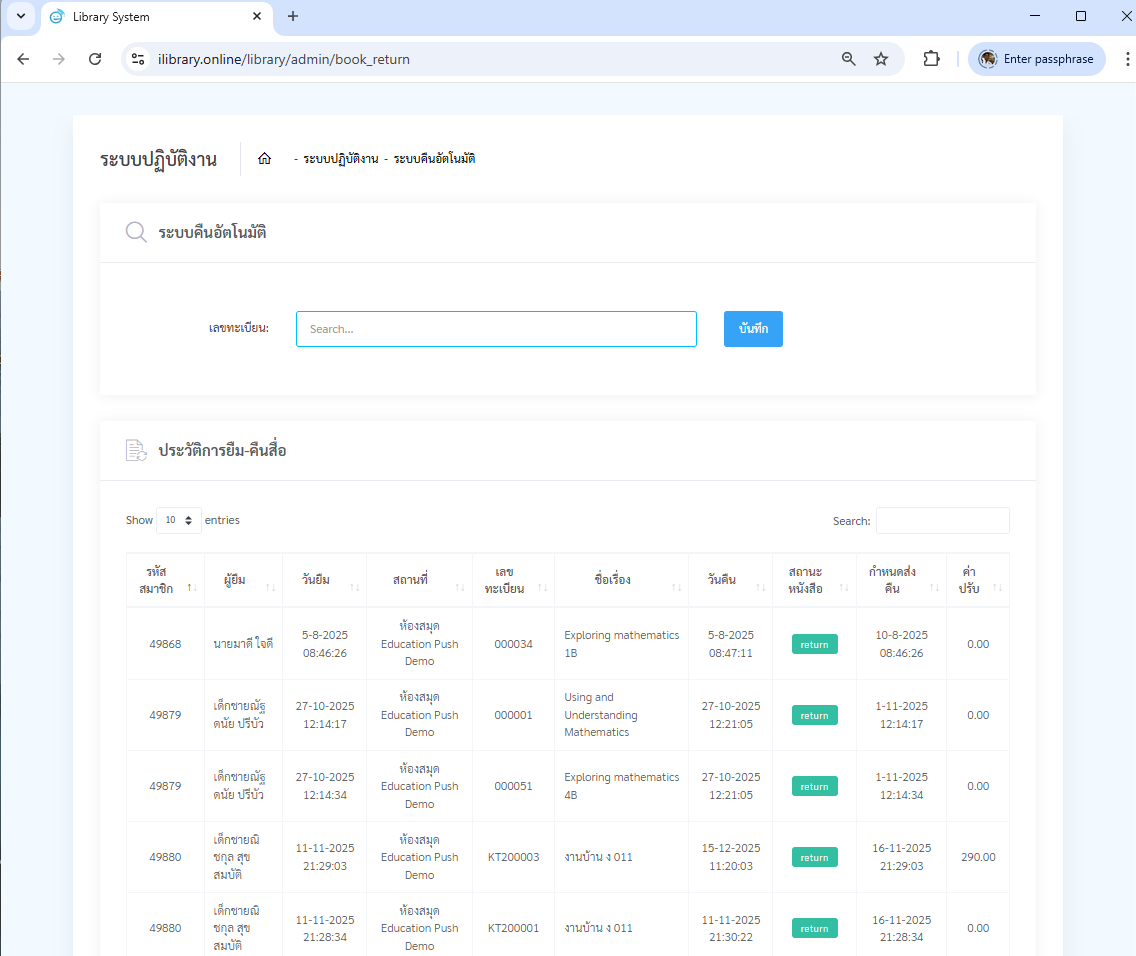Go back using the browser back arrow
This screenshot has height=956, width=1136.
(x=24, y=59)
